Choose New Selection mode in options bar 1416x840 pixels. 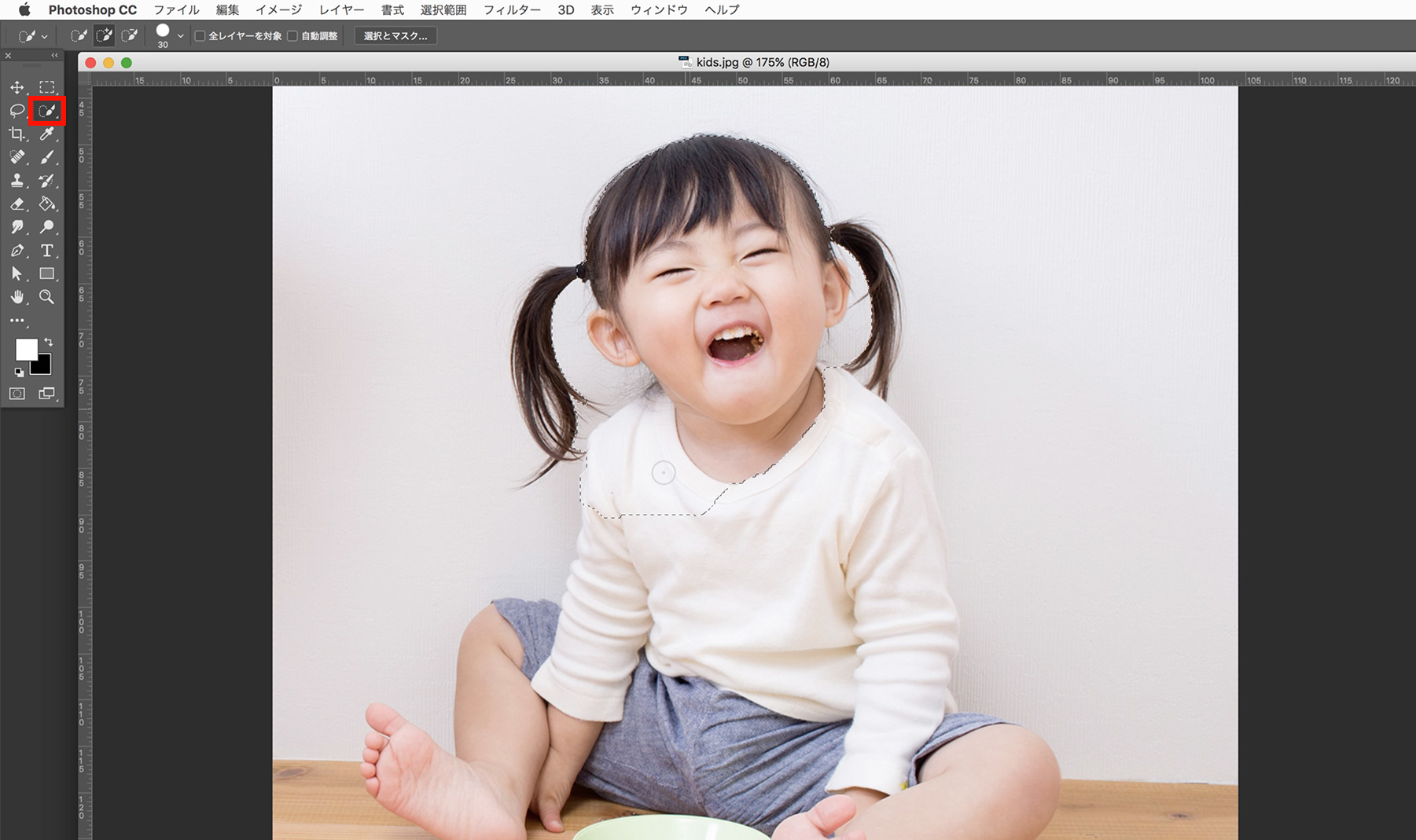tap(79, 35)
